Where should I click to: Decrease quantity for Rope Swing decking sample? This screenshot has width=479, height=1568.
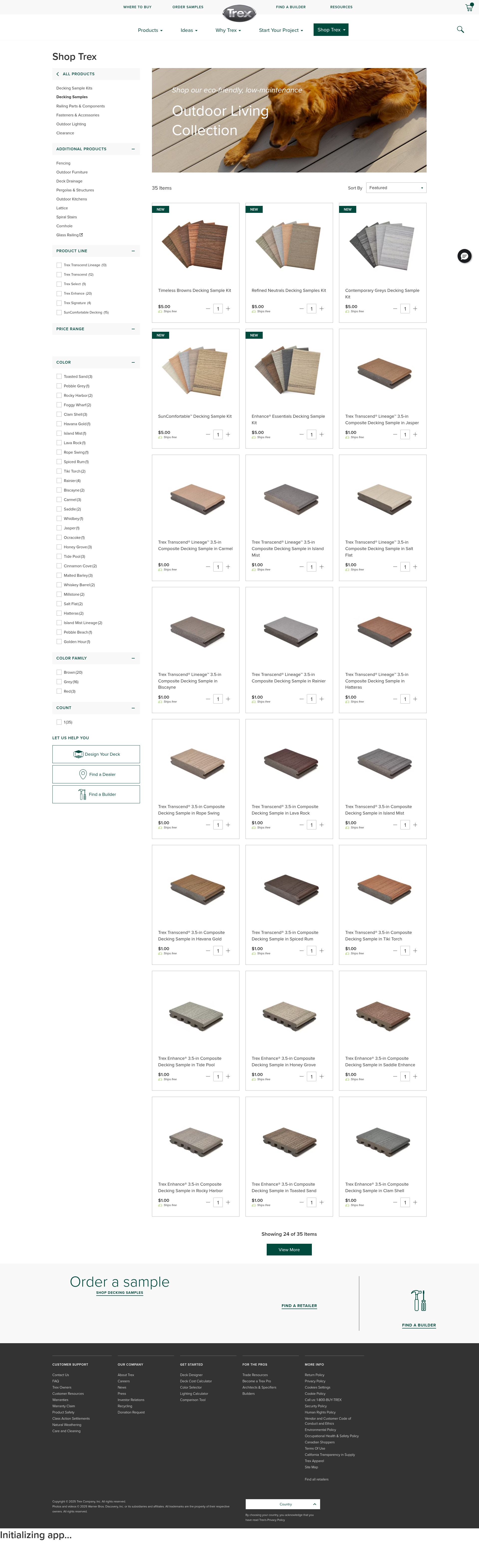point(208,825)
